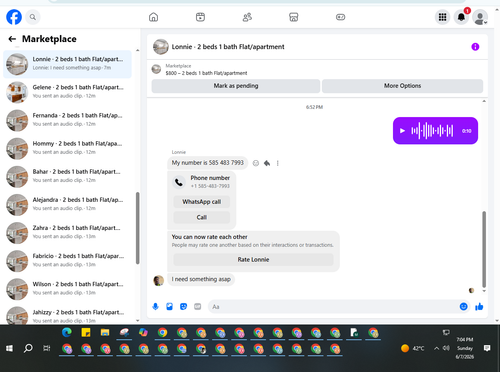Open Windows action center notifications
Image resolution: width=500 pixels, height=372 pixels.
click(x=487, y=348)
